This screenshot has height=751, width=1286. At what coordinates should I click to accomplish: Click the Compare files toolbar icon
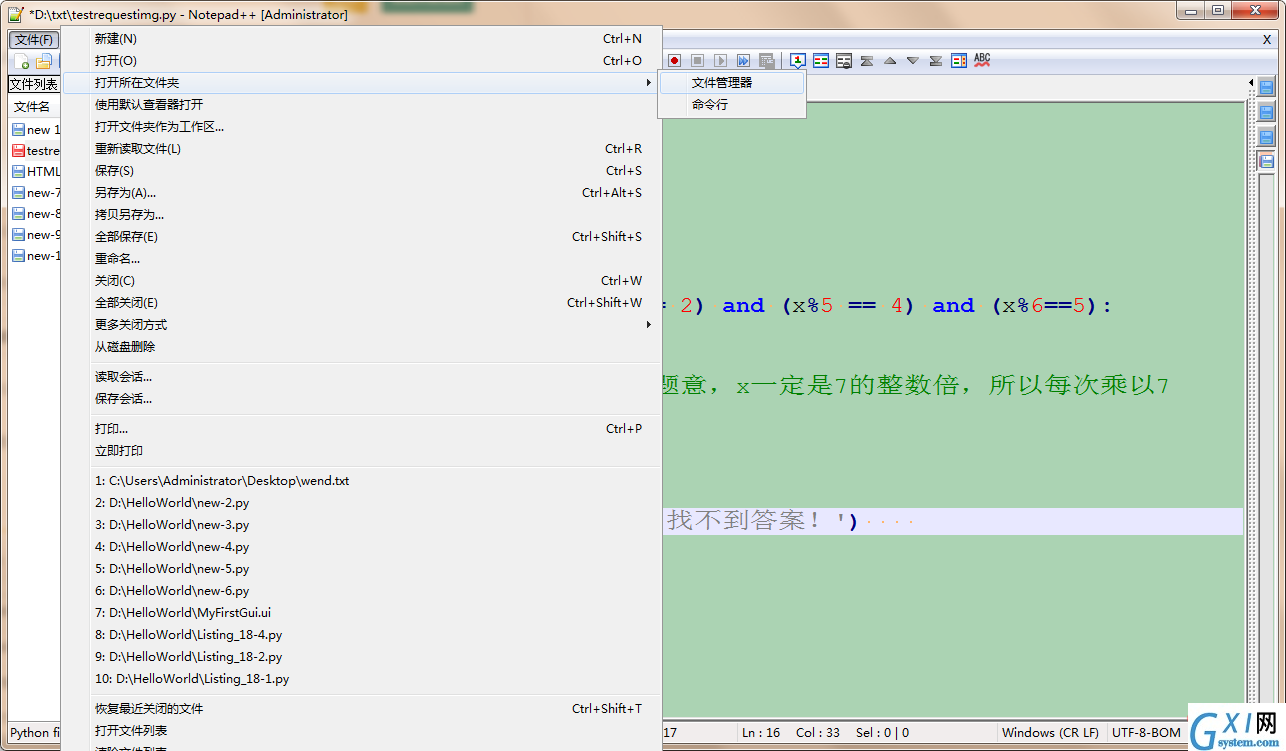click(821, 61)
